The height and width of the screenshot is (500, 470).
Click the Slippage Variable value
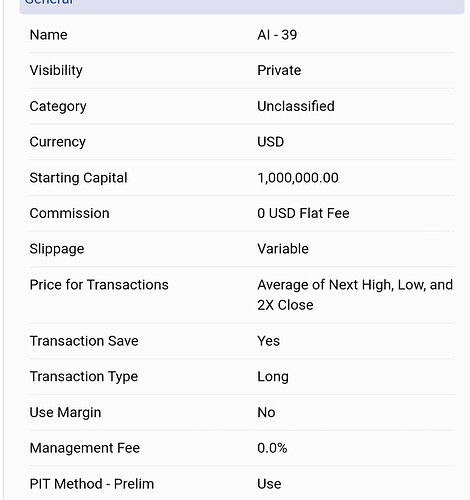[283, 249]
